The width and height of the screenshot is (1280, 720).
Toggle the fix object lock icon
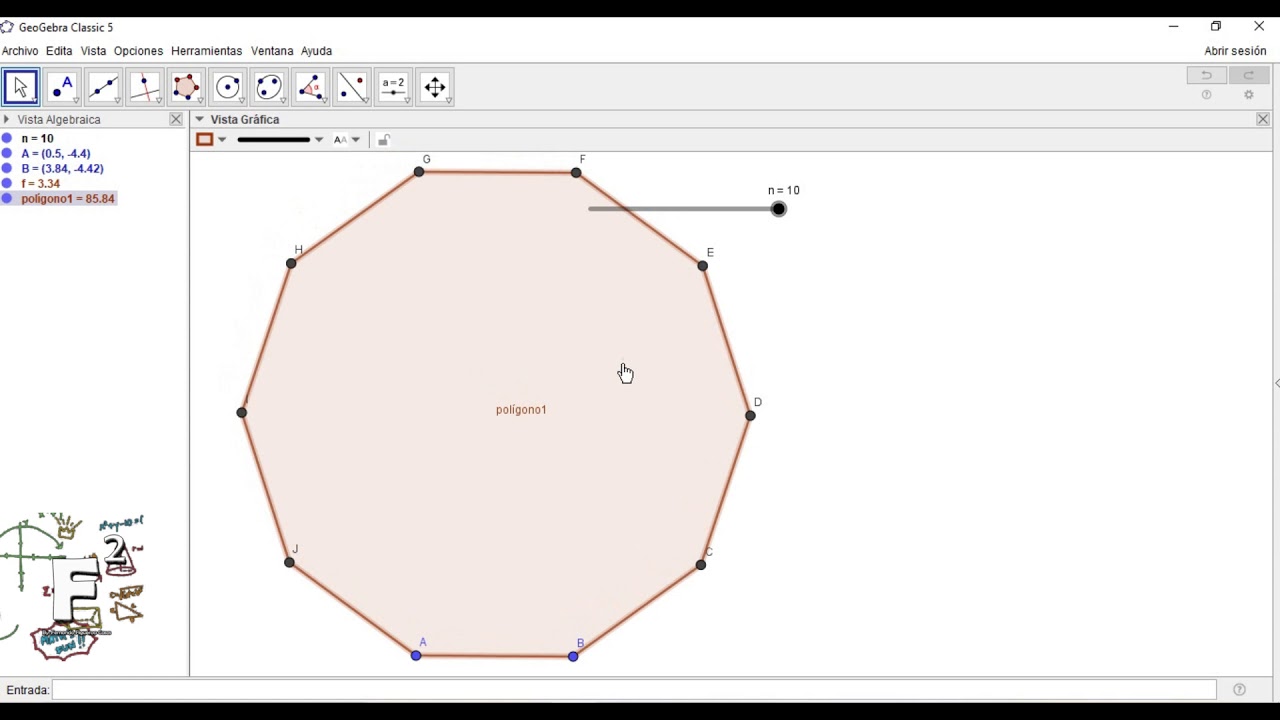click(x=383, y=140)
